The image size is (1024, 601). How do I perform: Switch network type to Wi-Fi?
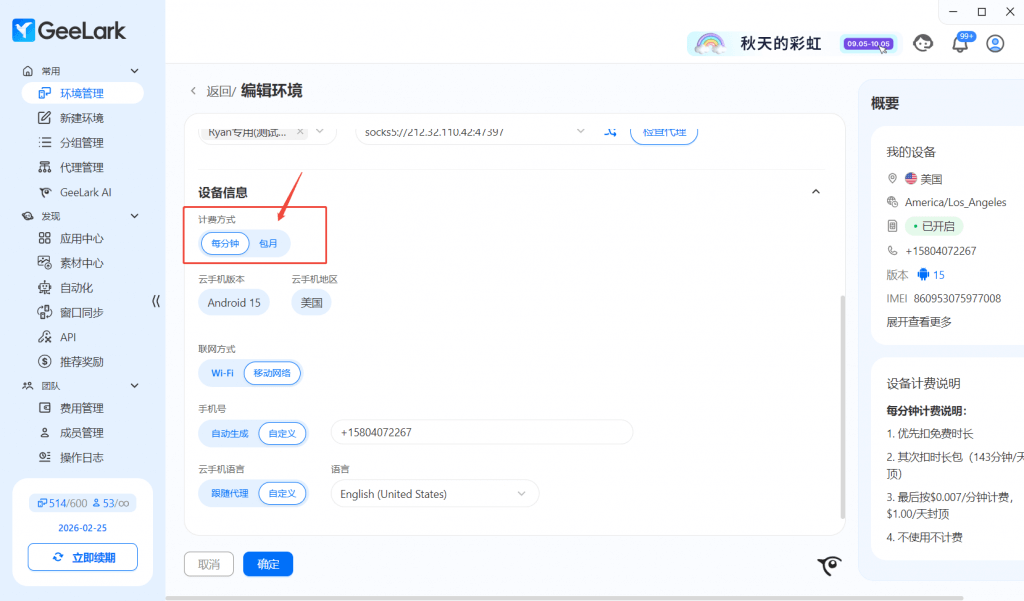(x=222, y=373)
